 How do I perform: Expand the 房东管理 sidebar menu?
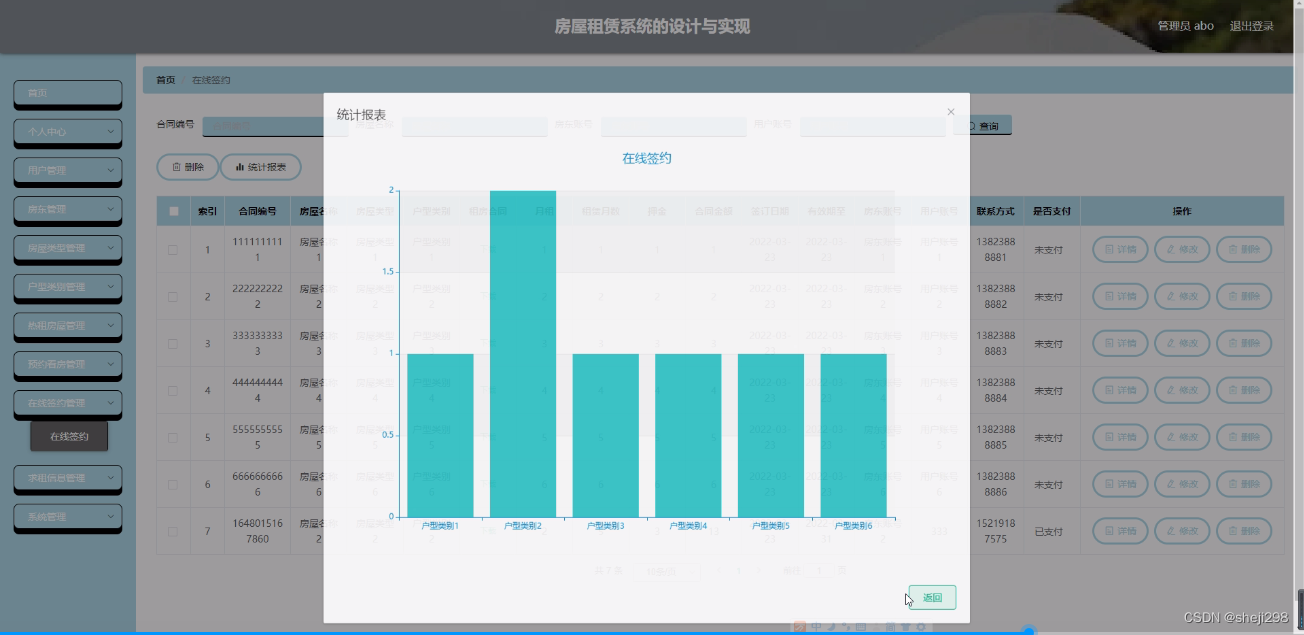click(67, 210)
